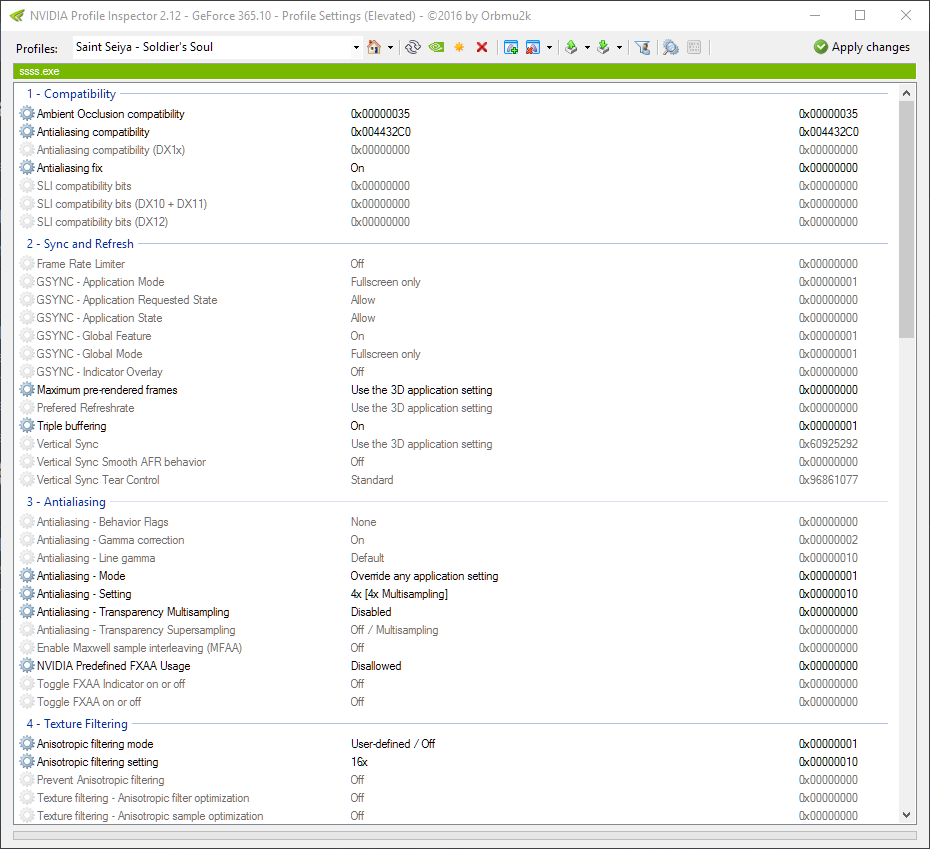Click the home profile icon in toolbar
930x849 pixels.
coord(374,47)
